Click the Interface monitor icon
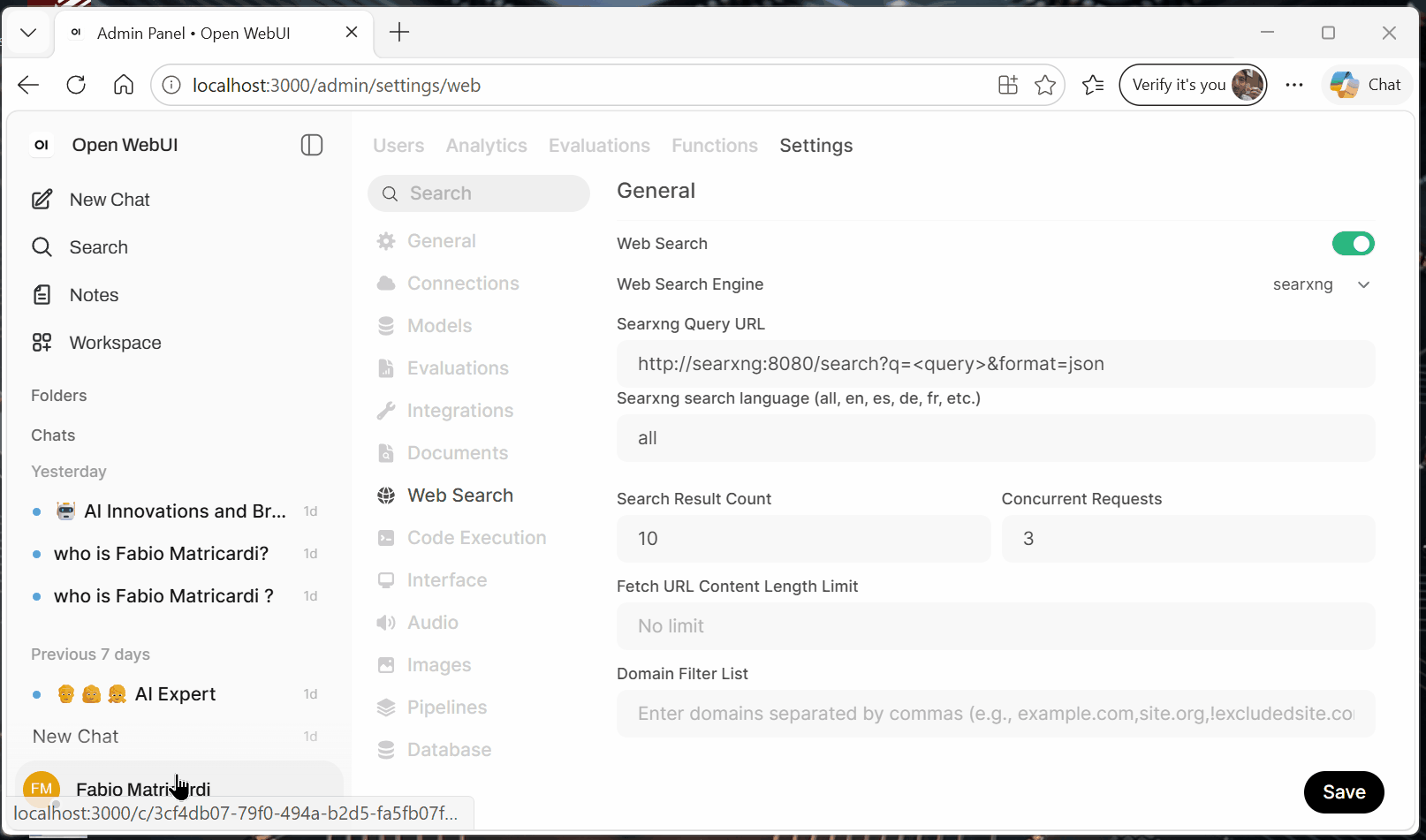The image size is (1426, 840). click(386, 580)
